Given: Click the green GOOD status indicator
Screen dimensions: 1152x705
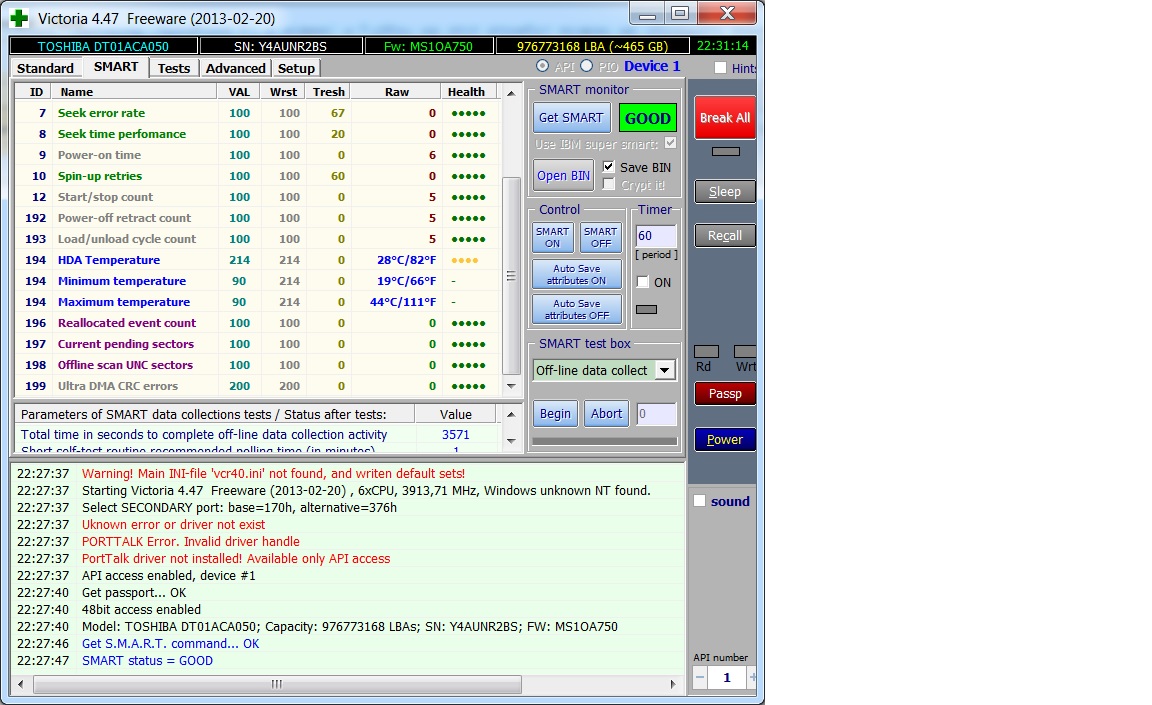Looking at the screenshot, I should coord(647,118).
